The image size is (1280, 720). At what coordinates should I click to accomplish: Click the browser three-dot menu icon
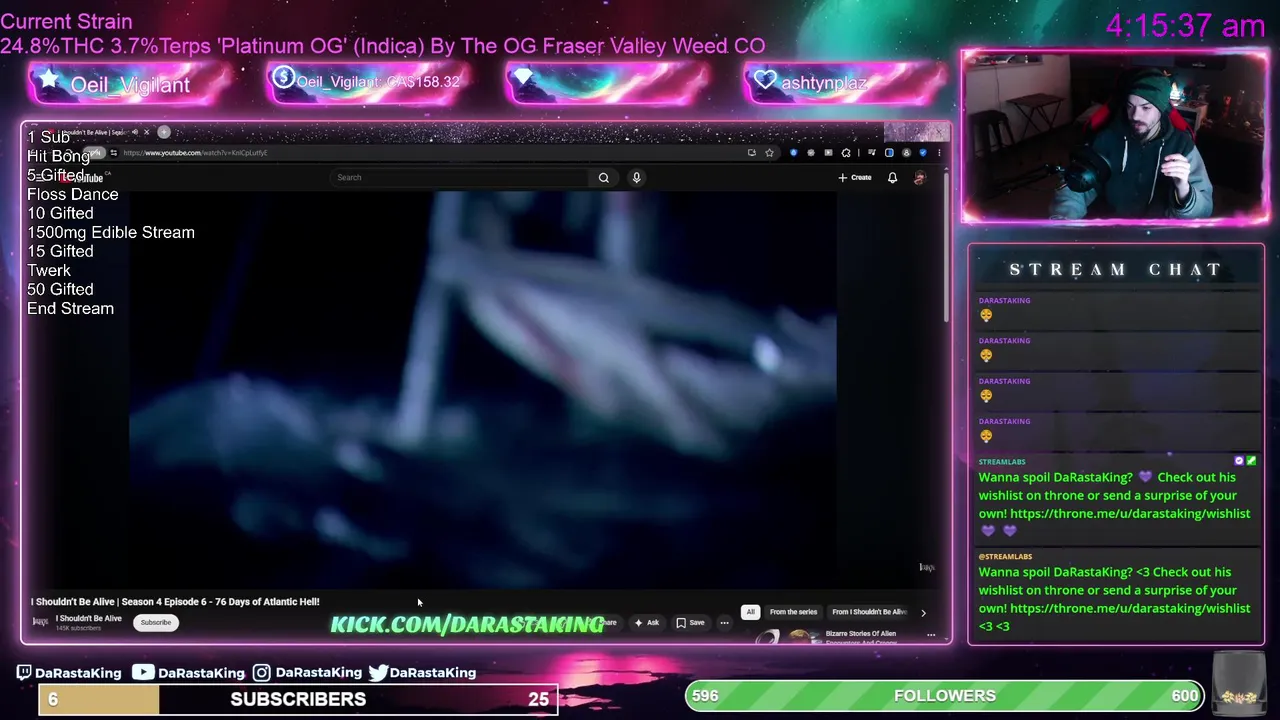[938, 153]
